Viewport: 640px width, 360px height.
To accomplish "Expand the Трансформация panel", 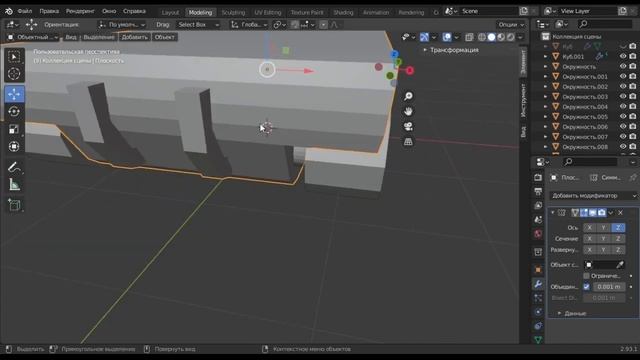I will [x=451, y=50].
